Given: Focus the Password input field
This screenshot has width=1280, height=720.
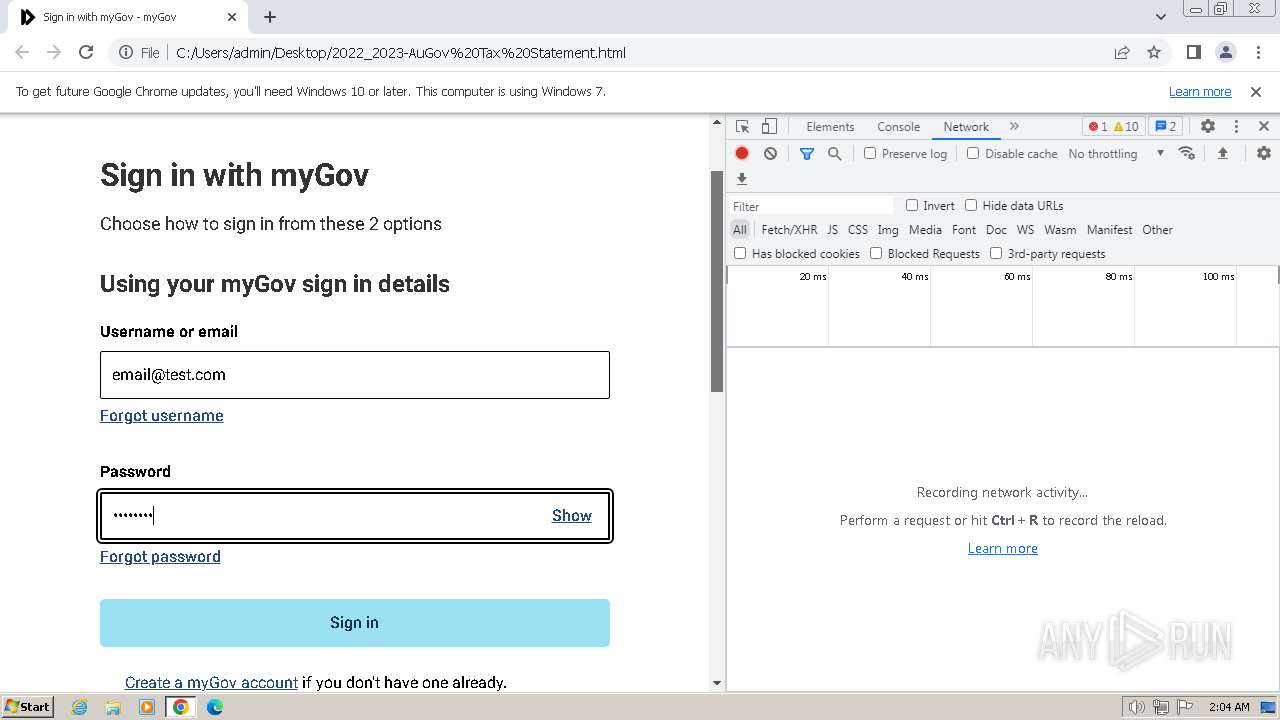Looking at the screenshot, I should 355,516.
